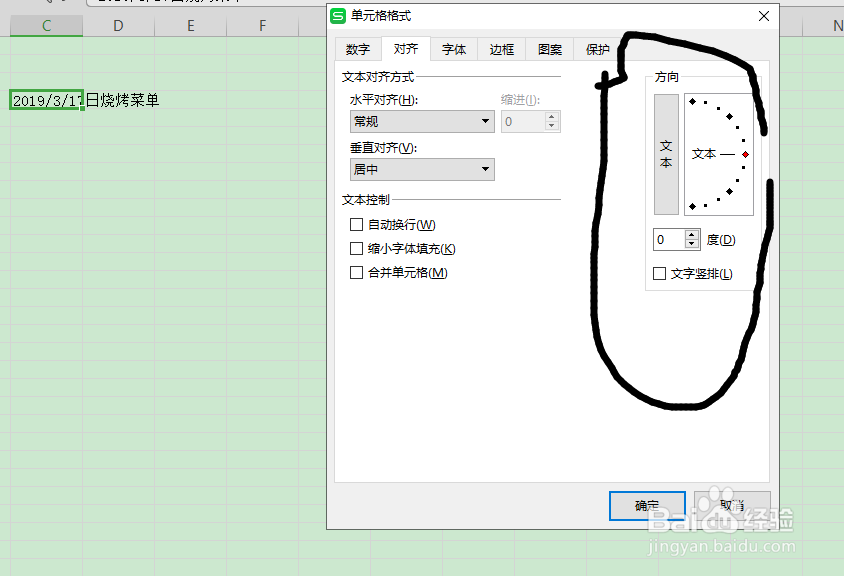Select cell containing 2019/3/17
The height and width of the screenshot is (576, 844).
[46, 100]
